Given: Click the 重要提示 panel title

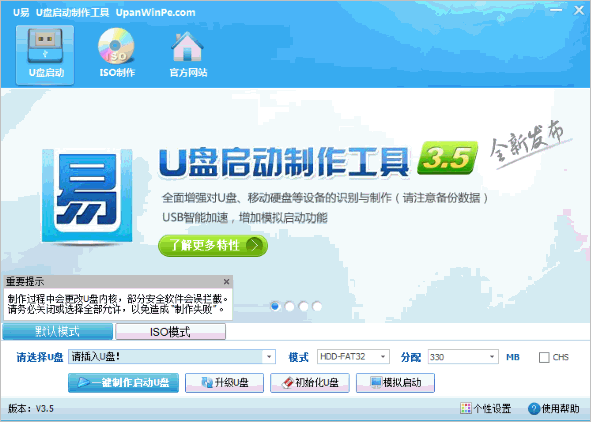Looking at the screenshot, I should point(25,281).
